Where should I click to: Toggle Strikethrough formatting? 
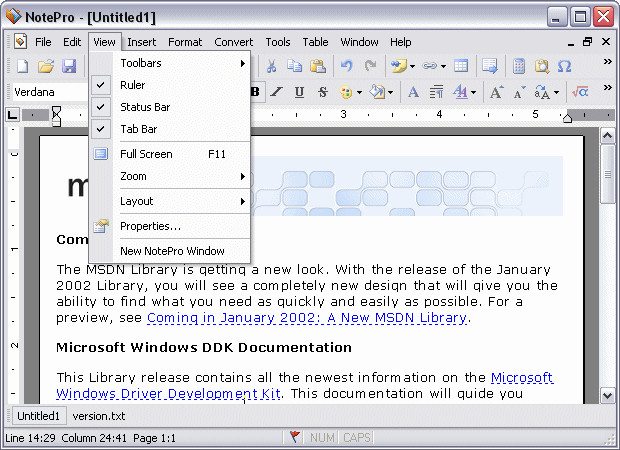tap(323, 92)
